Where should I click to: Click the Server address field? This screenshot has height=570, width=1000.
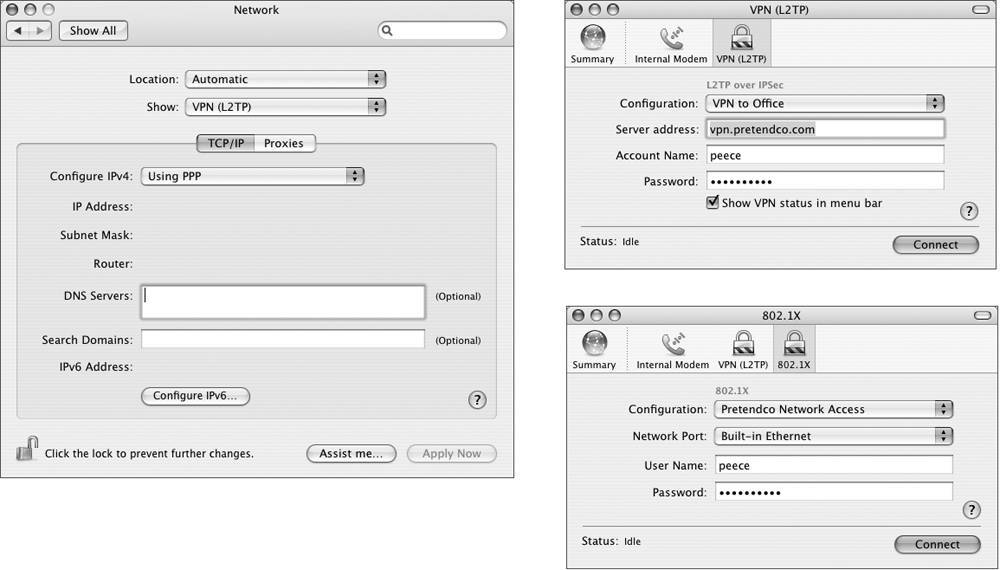click(x=825, y=129)
